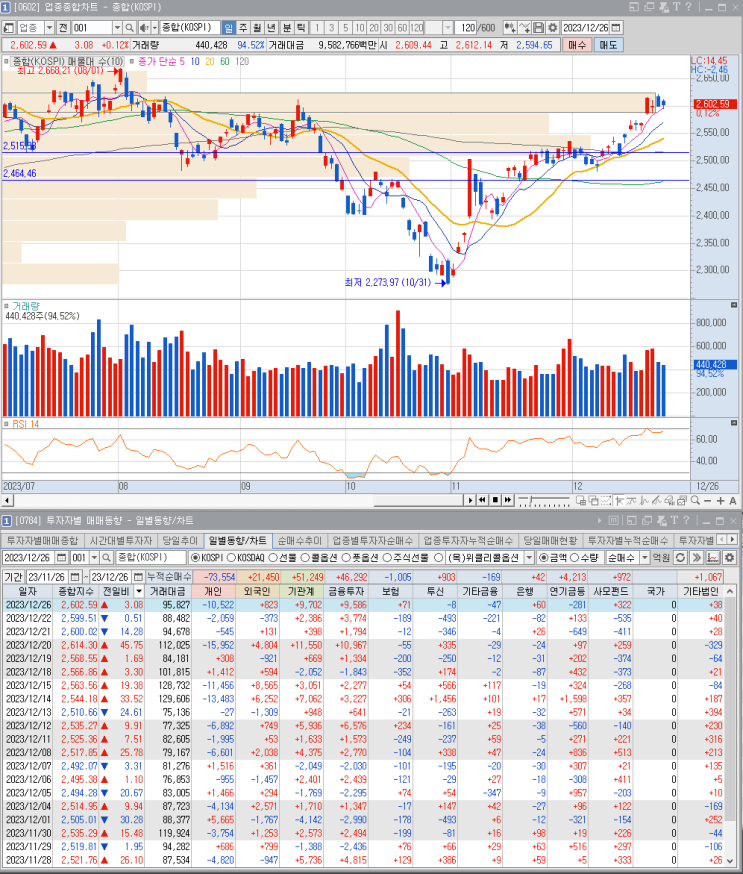Screen dimensions: 743x874
Task: Select the 콜옵션 radio button
Action: pos(305,557)
